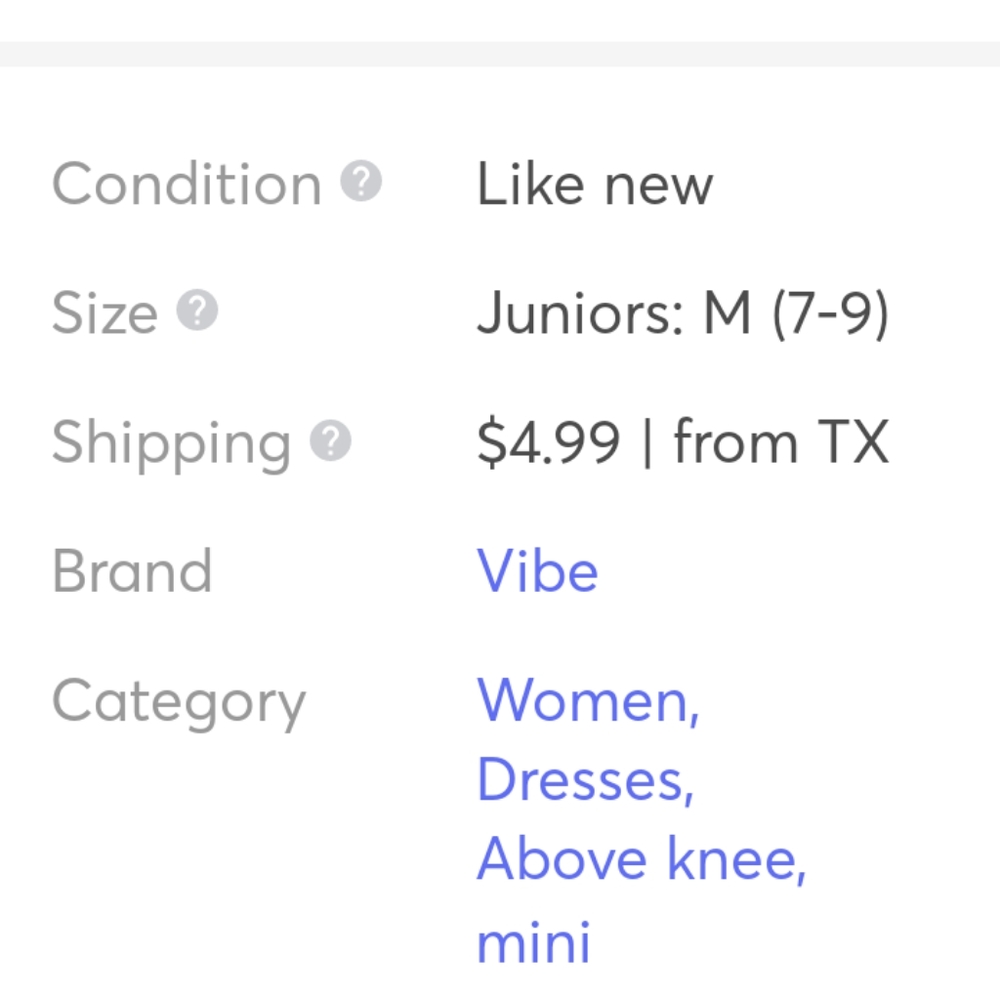
Task: Click the Size field label
Action: [105, 313]
